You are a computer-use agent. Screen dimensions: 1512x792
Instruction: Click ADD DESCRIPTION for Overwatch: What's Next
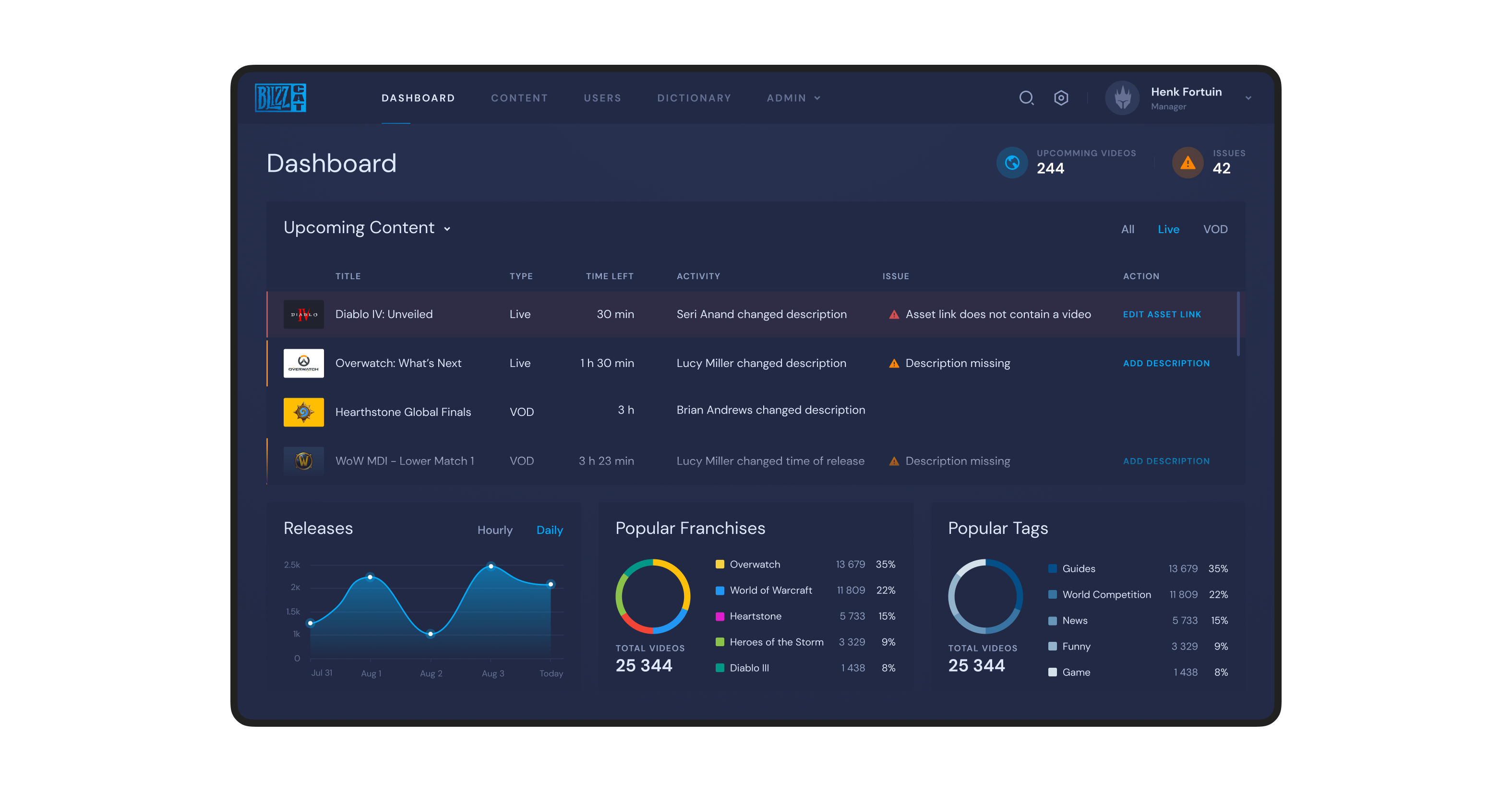(x=1166, y=363)
